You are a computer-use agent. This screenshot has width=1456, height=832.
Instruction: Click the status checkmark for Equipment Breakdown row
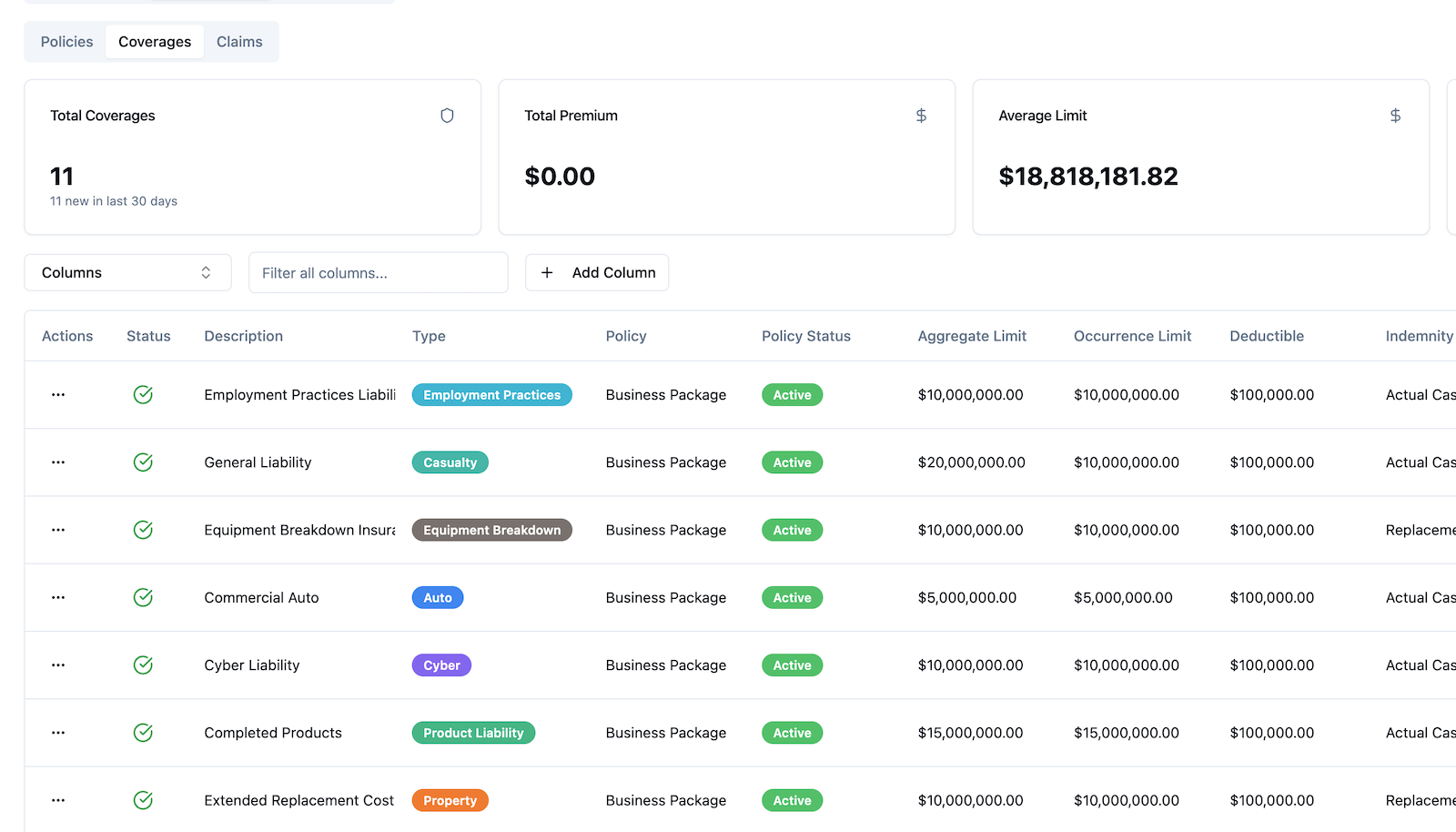pos(143,530)
